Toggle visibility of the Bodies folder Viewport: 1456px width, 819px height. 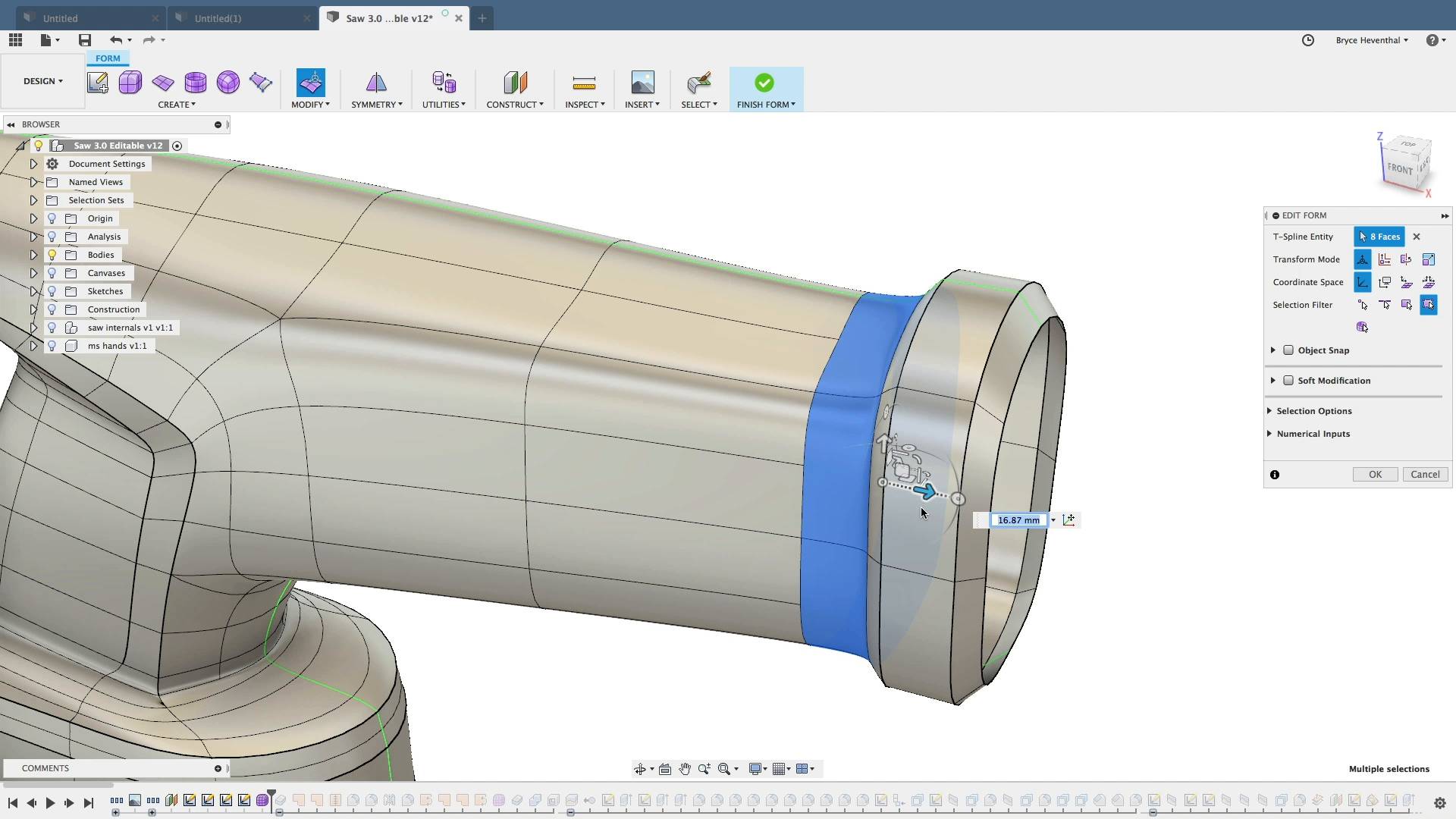tap(52, 255)
